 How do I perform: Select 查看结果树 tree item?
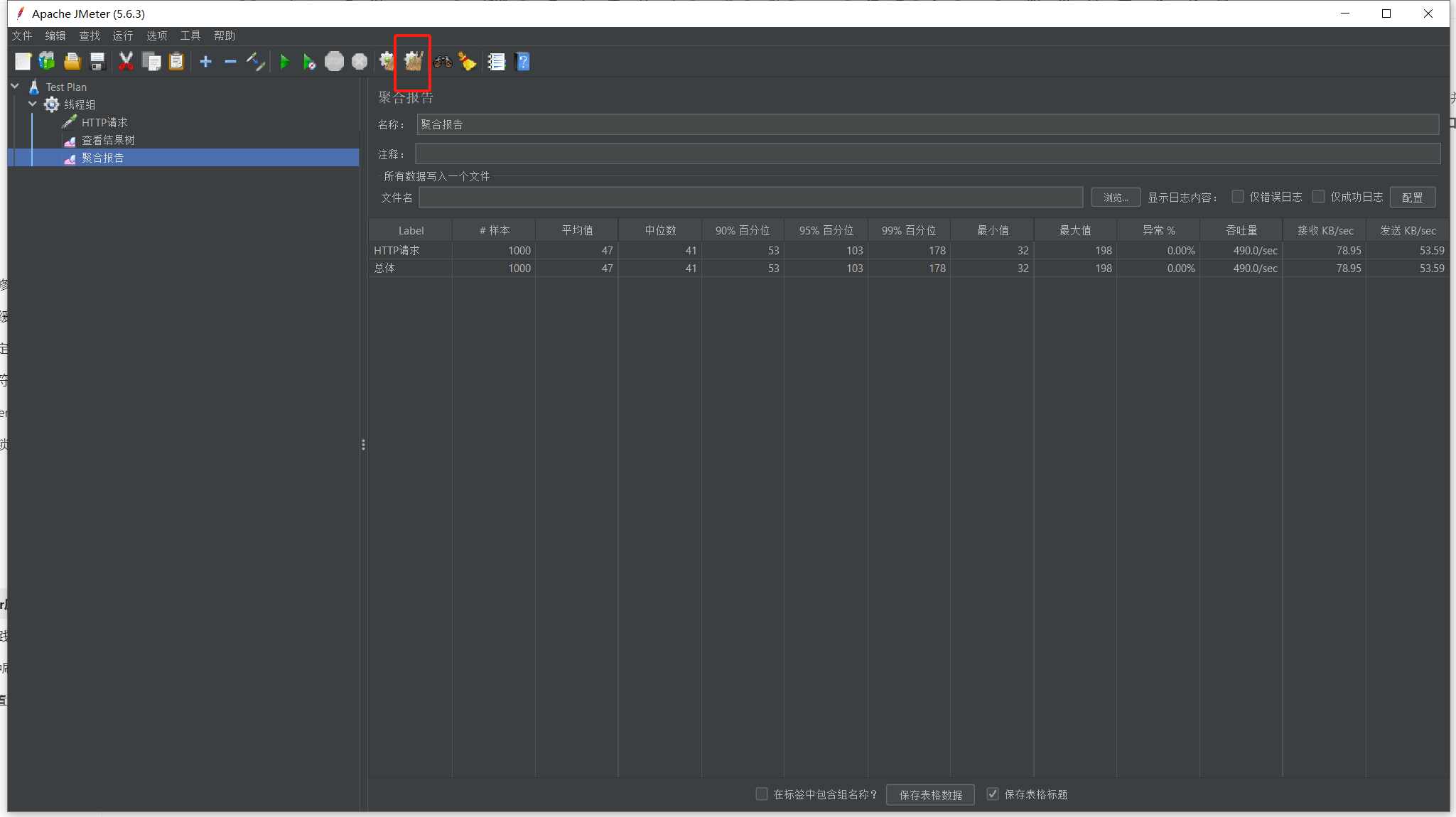[x=108, y=140]
